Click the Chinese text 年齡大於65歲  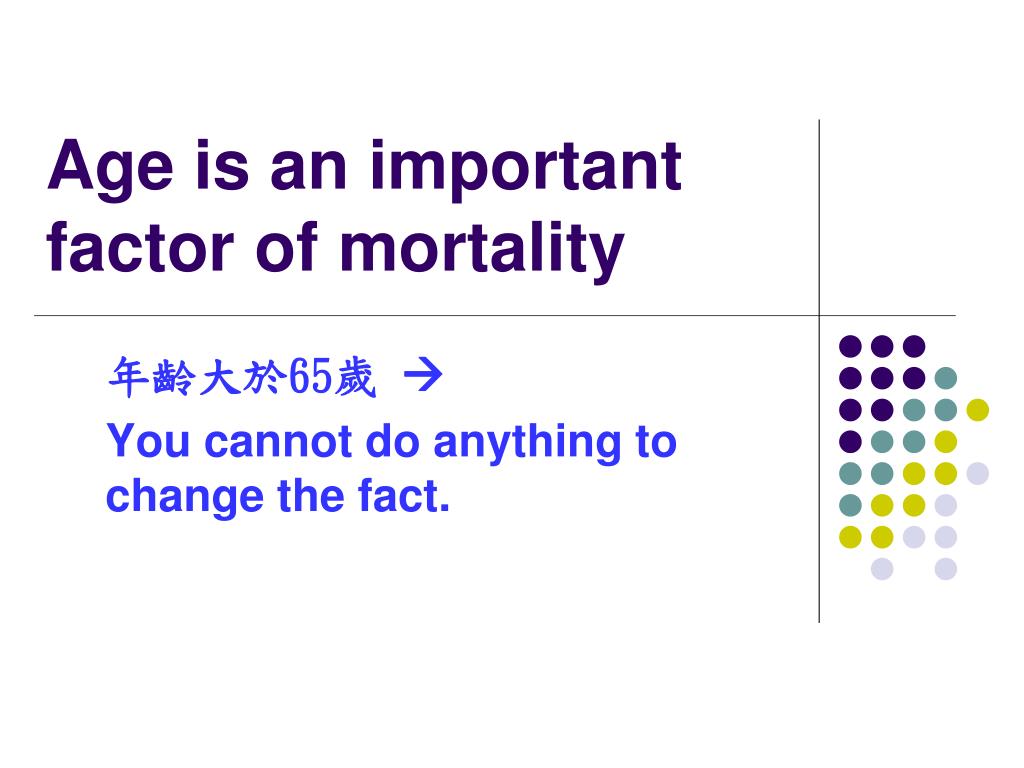point(242,377)
